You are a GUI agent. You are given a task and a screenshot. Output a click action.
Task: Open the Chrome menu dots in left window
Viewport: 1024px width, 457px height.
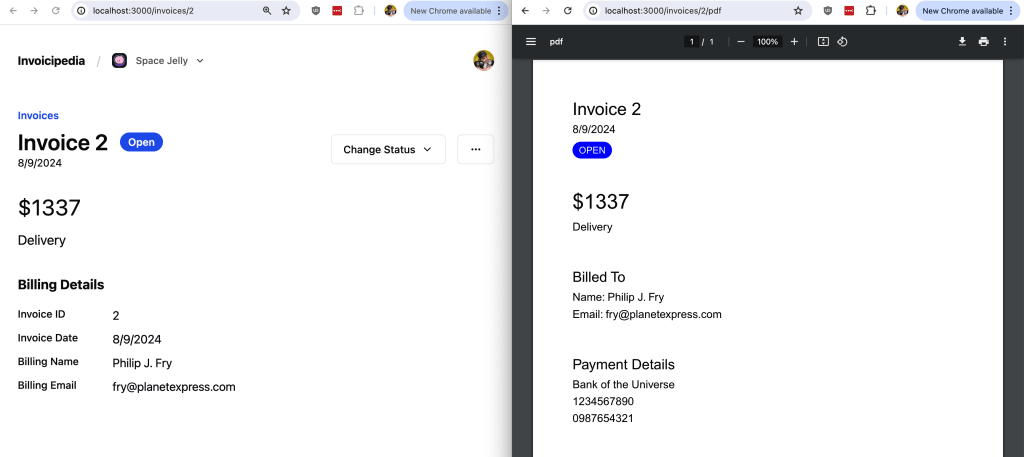click(499, 11)
